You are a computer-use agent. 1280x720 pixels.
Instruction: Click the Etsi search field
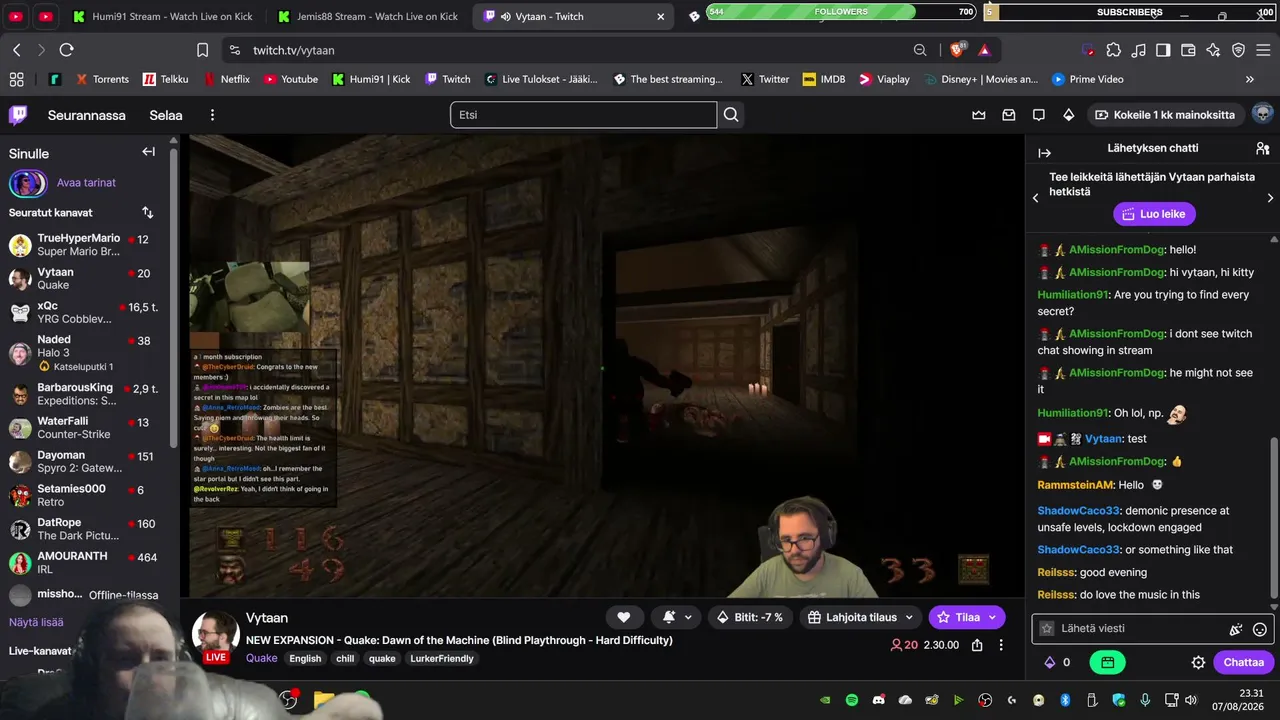(x=584, y=115)
